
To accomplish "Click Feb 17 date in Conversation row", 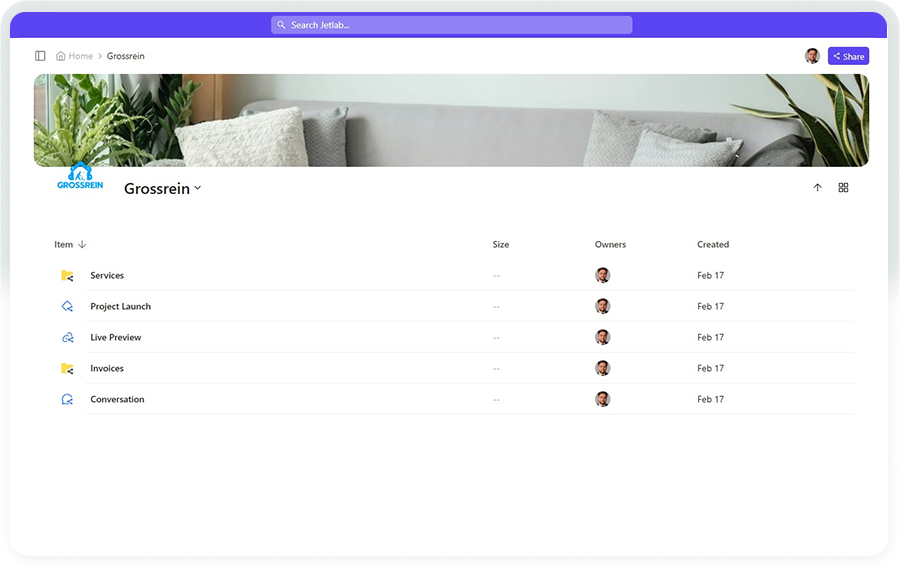I will [711, 399].
